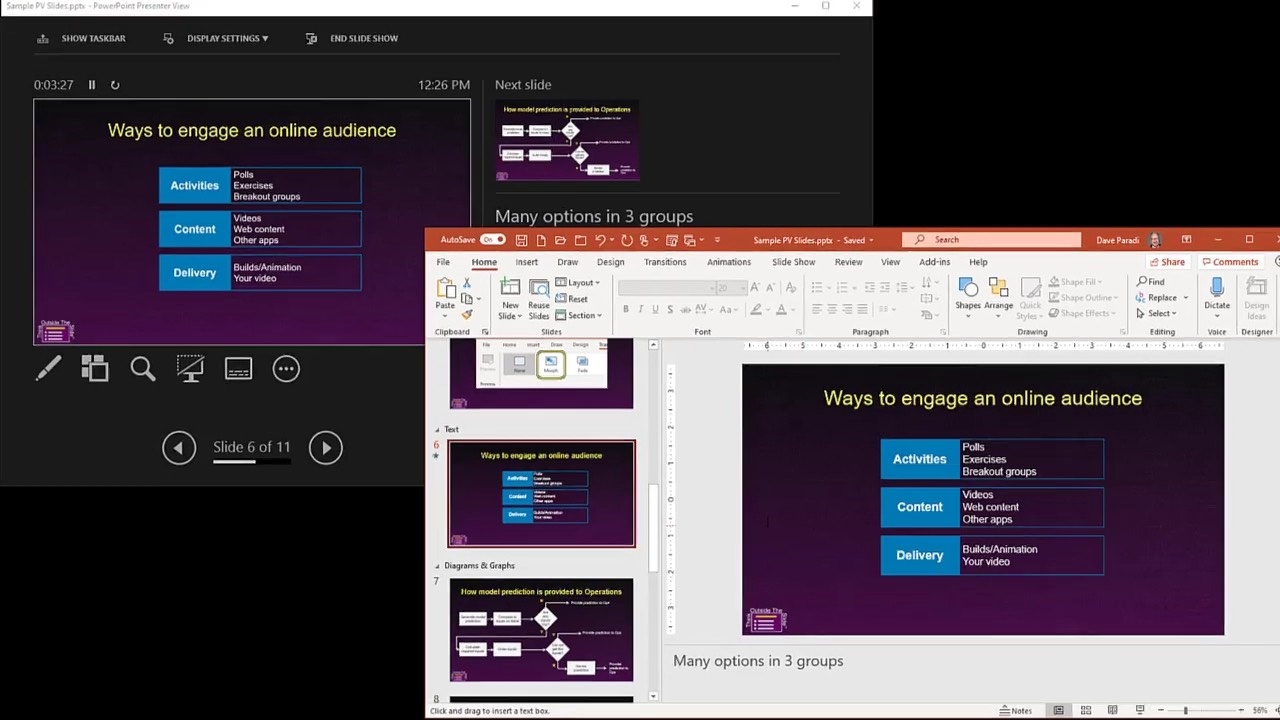Viewport: 1280px width, 720px height.
Task: Collapse the Diagrams & Graphs section
Action: pos(437,566)
